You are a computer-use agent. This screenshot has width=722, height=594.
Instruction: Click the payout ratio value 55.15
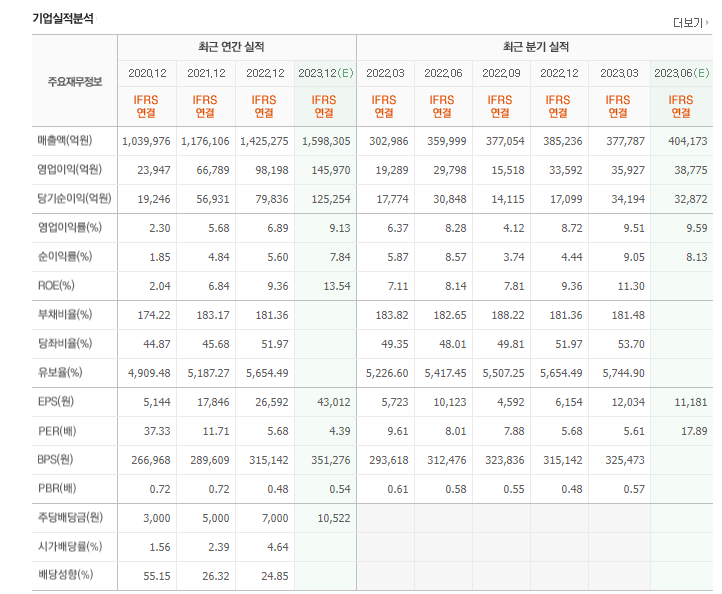[157, 577]
